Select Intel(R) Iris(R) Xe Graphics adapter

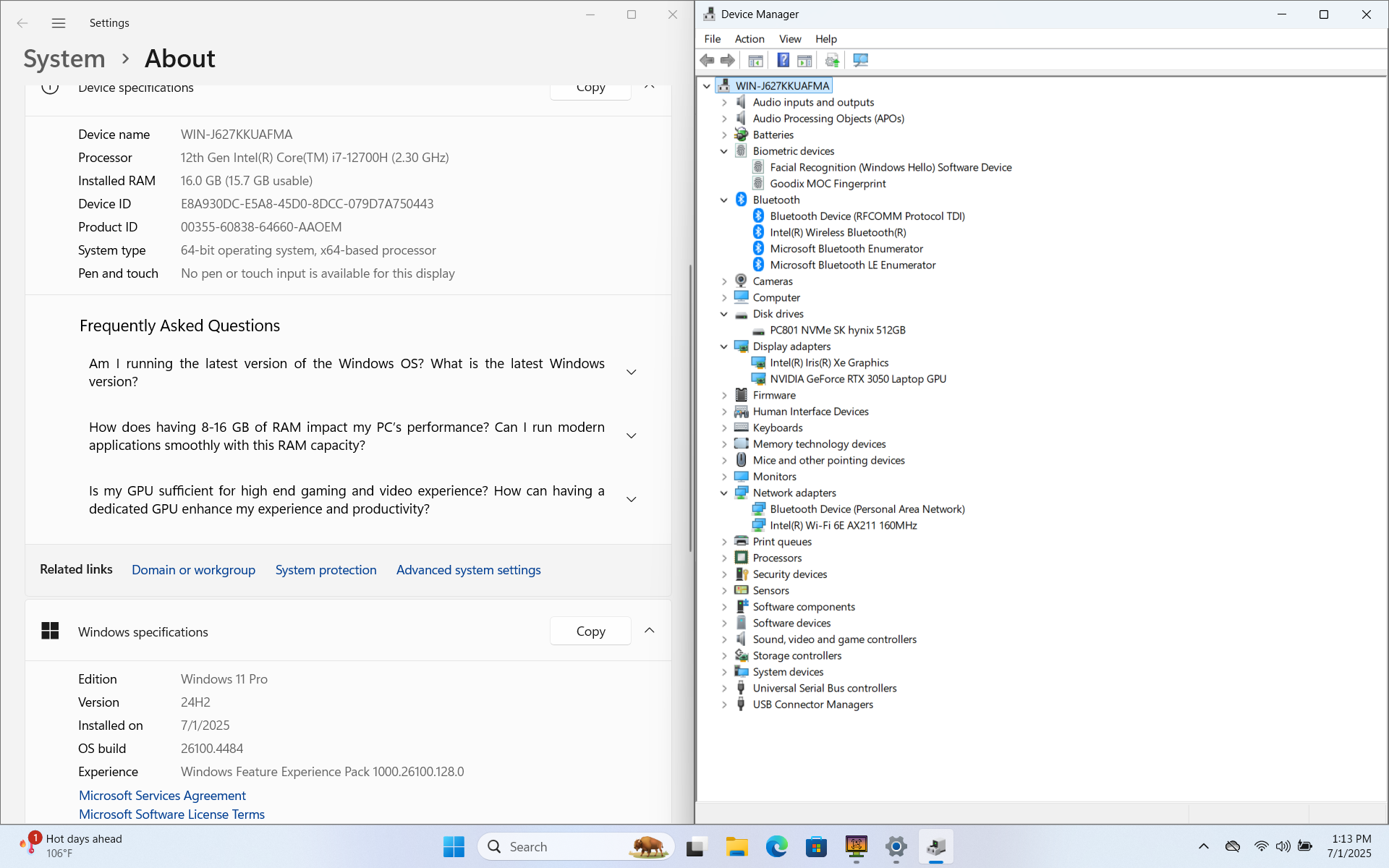829,362
